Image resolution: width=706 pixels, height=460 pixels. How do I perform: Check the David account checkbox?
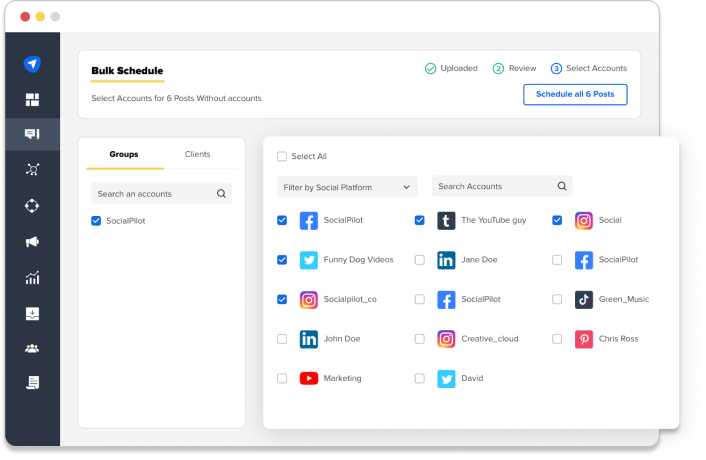point(420,379)
